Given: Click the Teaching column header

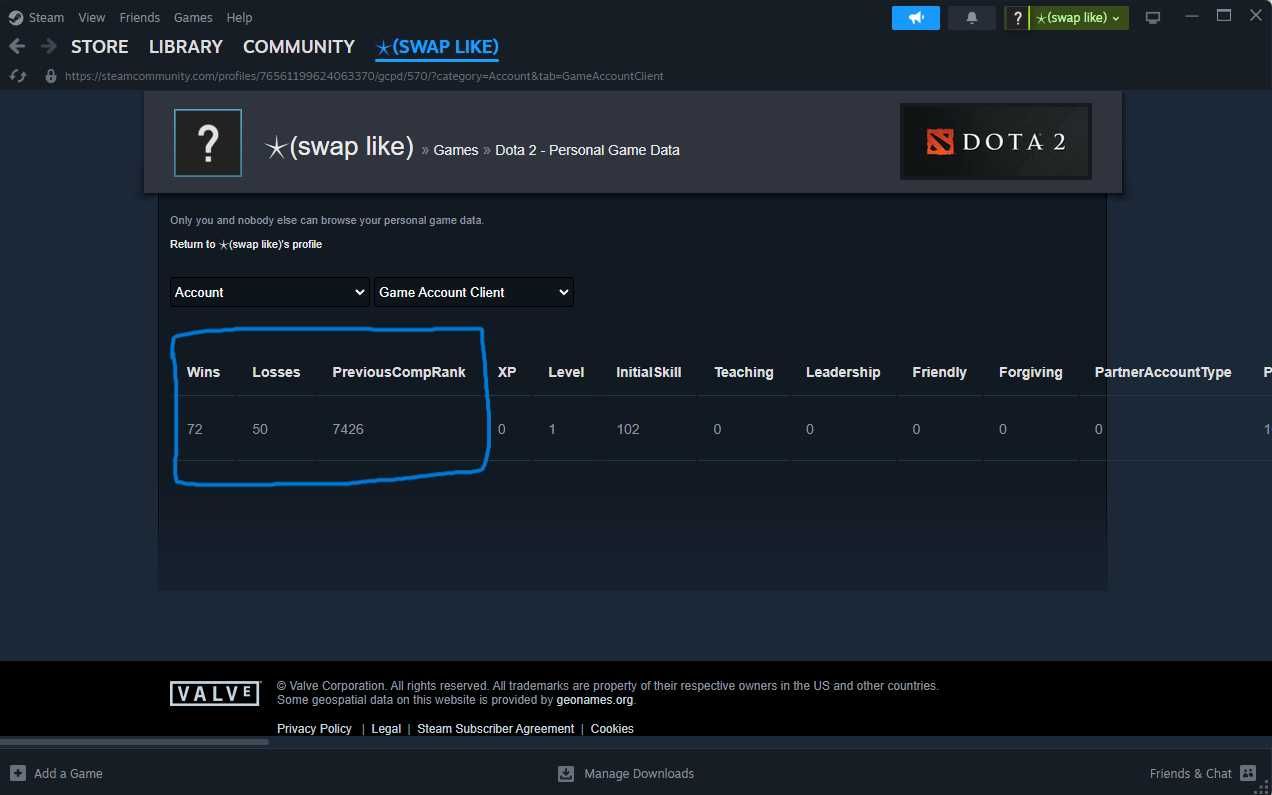Looking at the screenshot, I should pyautogui.click(x=744, y=372).
